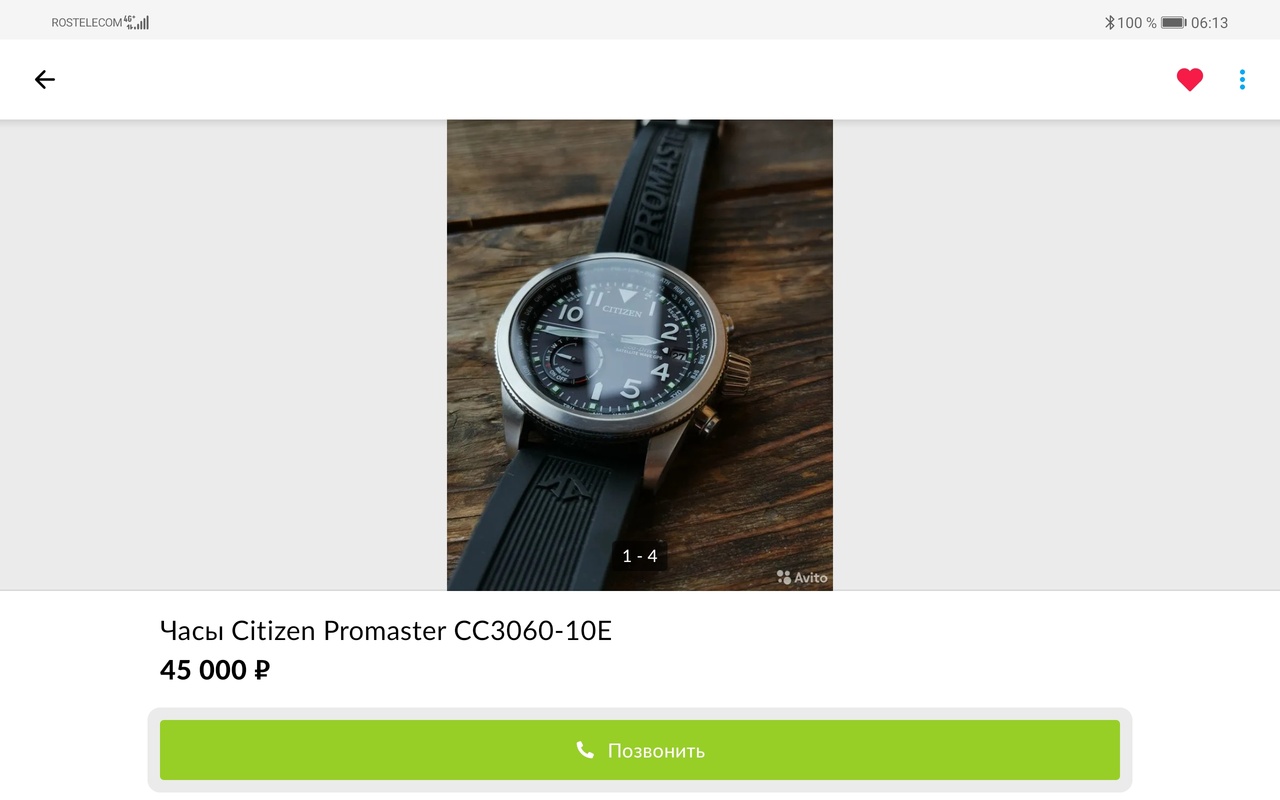Tap the phone handset icon
Viewport: 1280px width, 800px height.
tap(585, 750)
